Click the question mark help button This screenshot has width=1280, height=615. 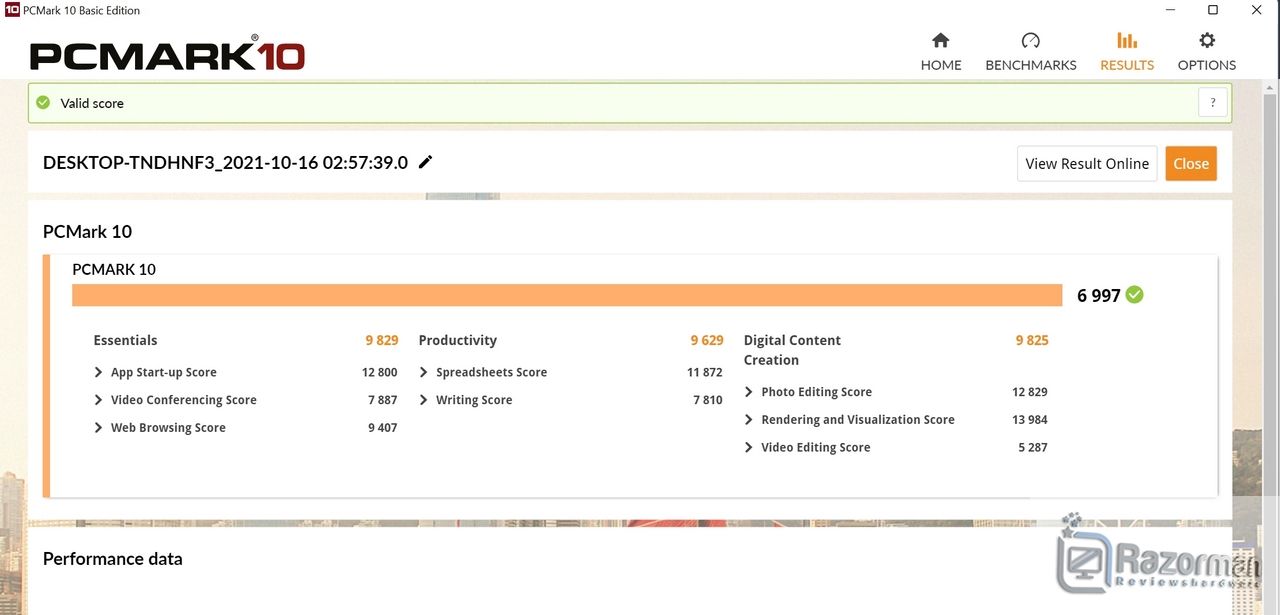point(1212,102)
